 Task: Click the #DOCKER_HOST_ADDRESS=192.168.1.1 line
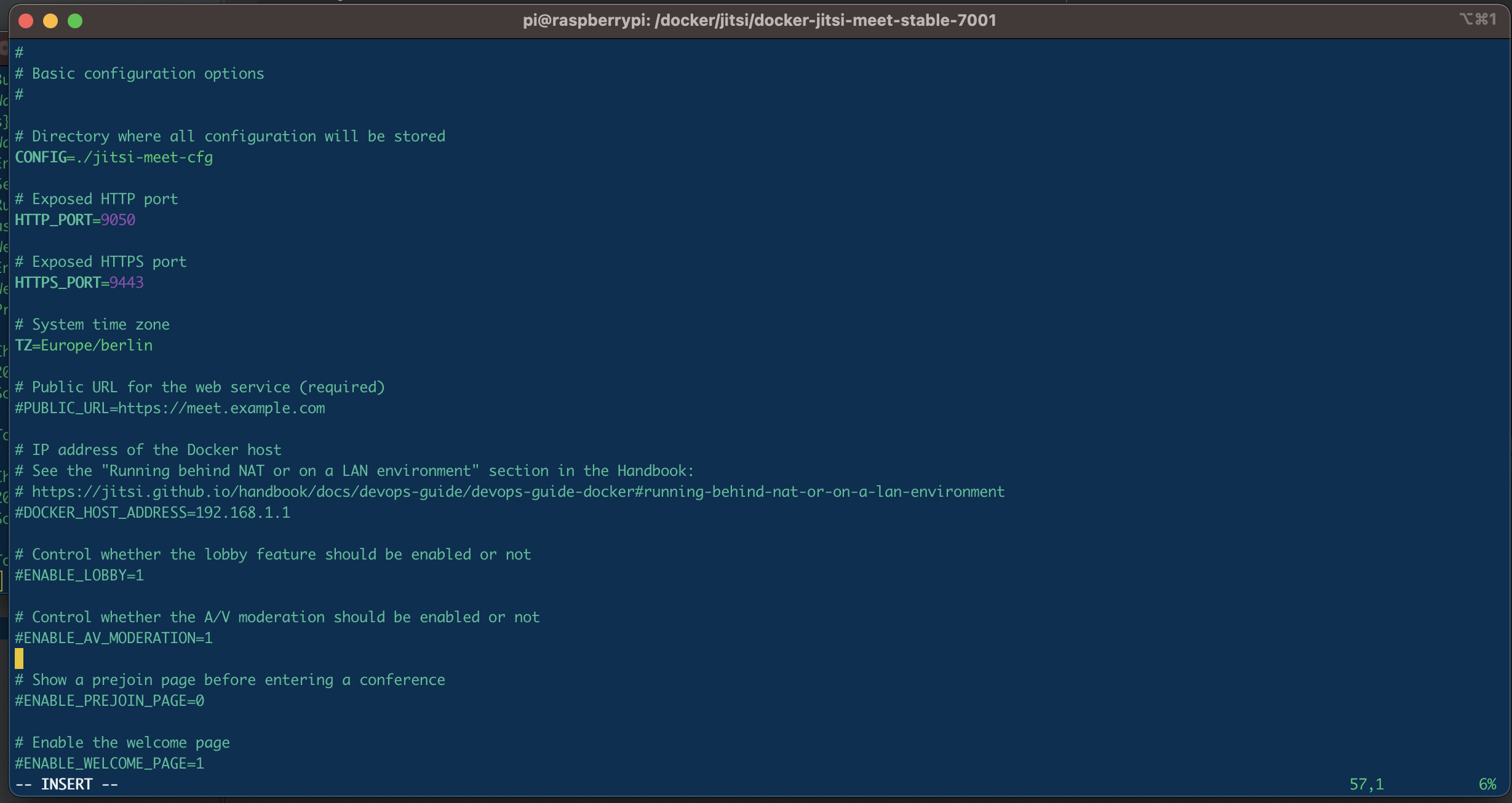[x=153, y=513]
